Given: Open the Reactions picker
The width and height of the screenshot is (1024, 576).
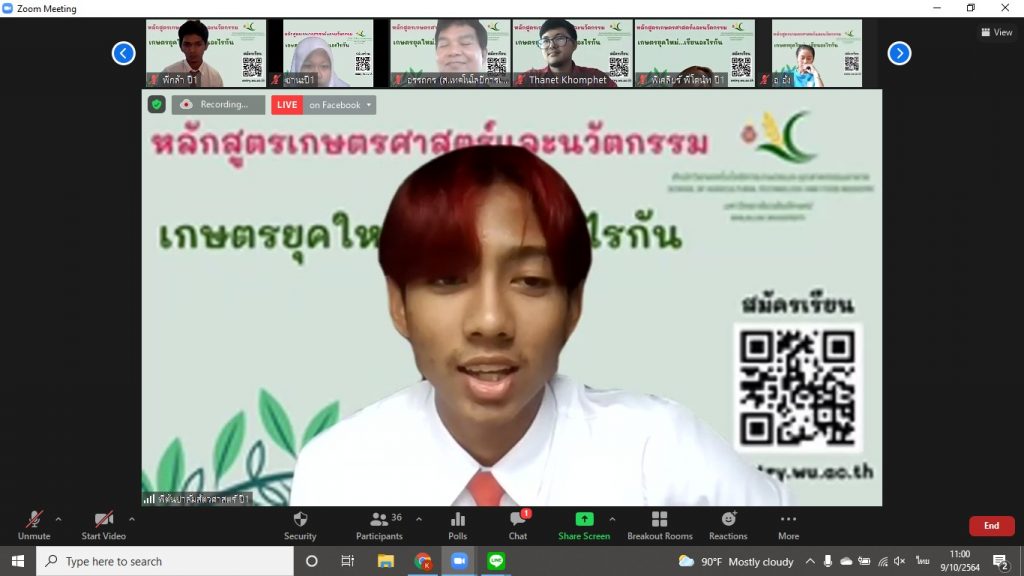Looking at the screenshot, I should pos(728,525).
